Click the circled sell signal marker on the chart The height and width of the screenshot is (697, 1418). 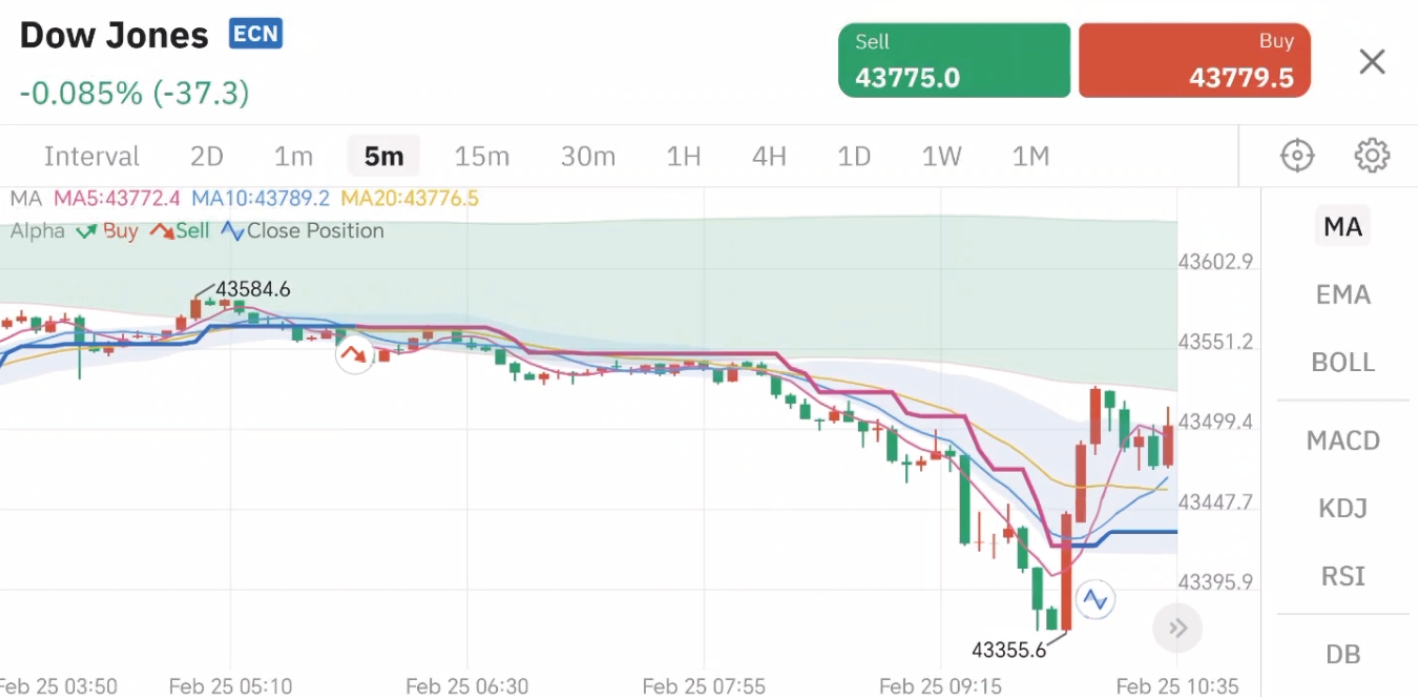354,354
